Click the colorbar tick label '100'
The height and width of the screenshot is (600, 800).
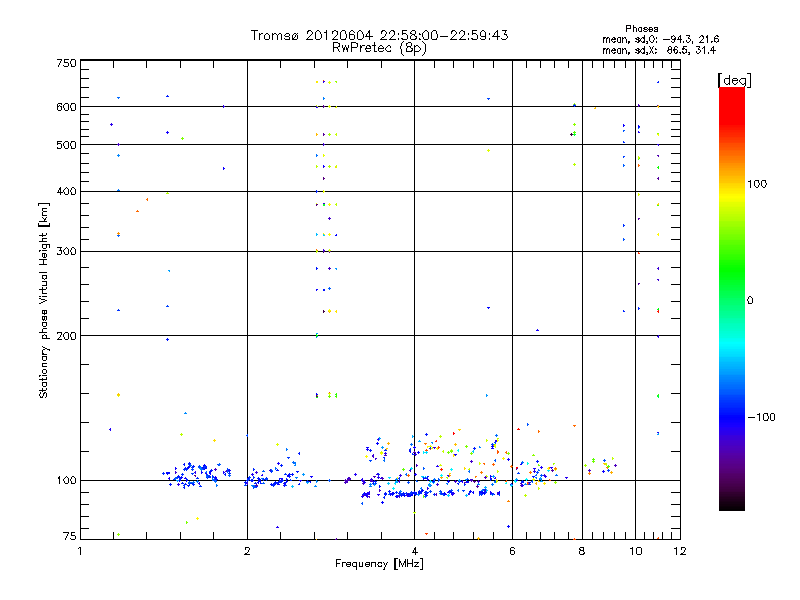(x=757, y=184)
